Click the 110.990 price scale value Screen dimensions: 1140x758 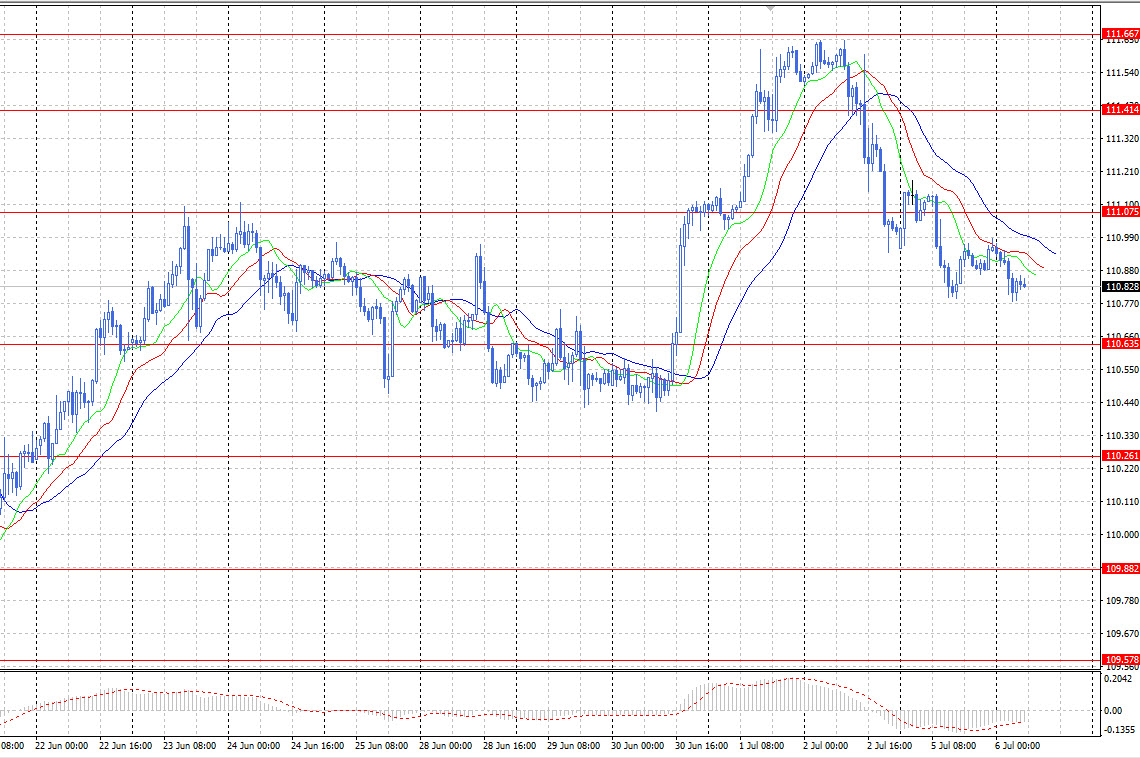[x=1122, y=238]
